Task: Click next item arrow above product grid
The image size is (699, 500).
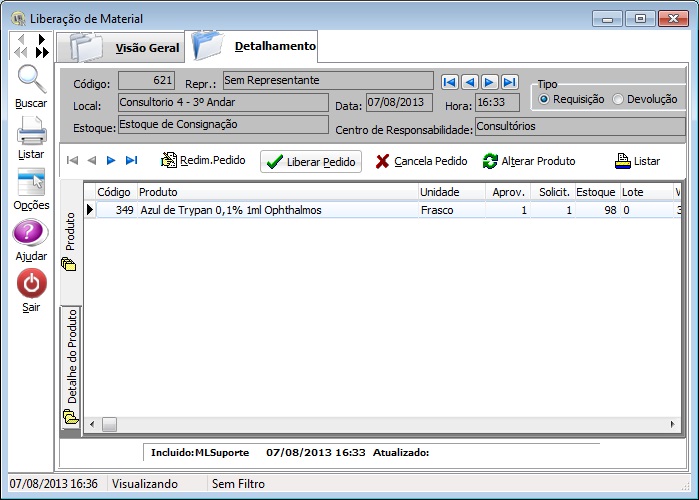Action: (111, 160)
